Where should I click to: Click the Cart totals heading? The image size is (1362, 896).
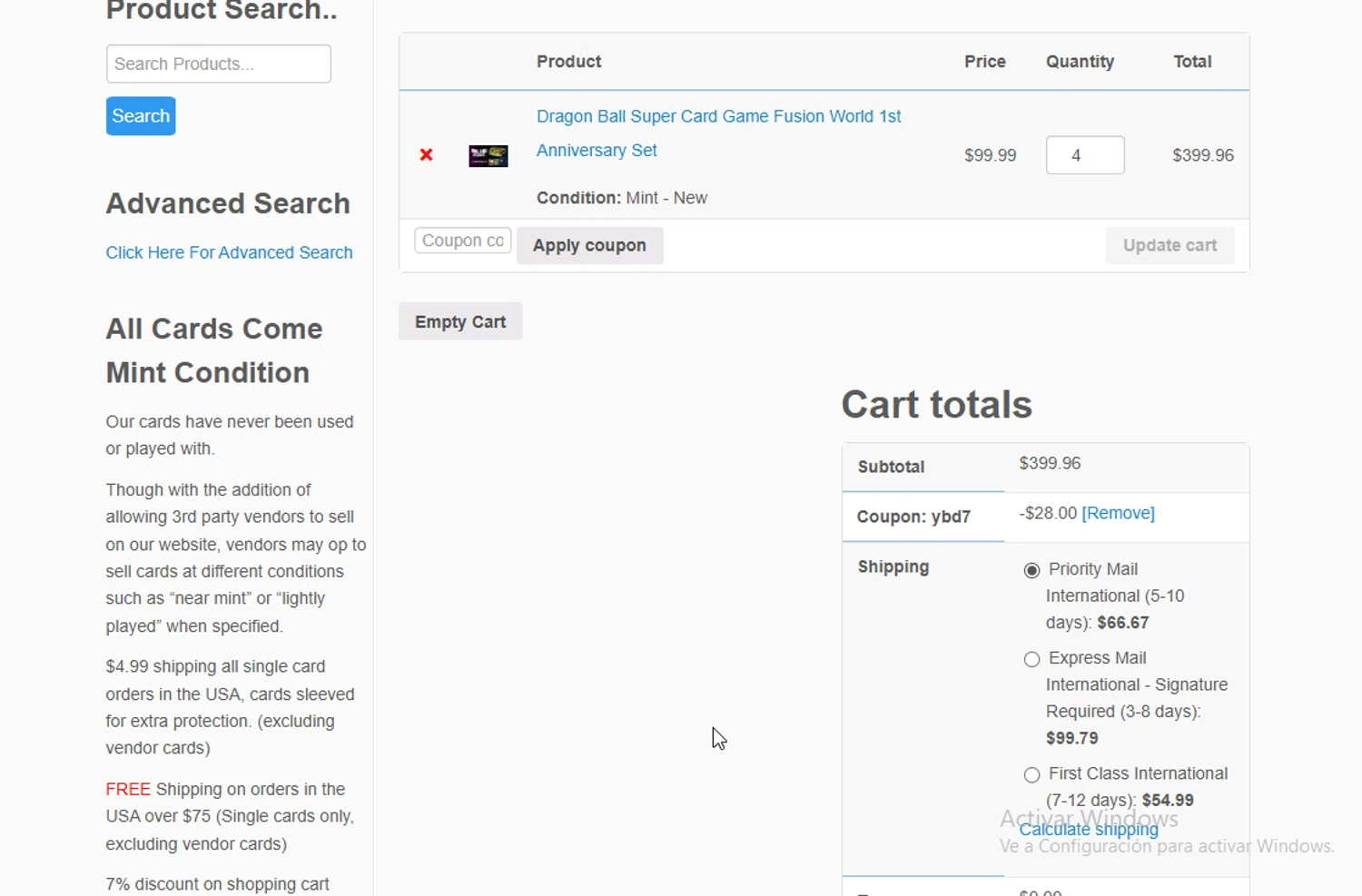[x=936, y=405]
